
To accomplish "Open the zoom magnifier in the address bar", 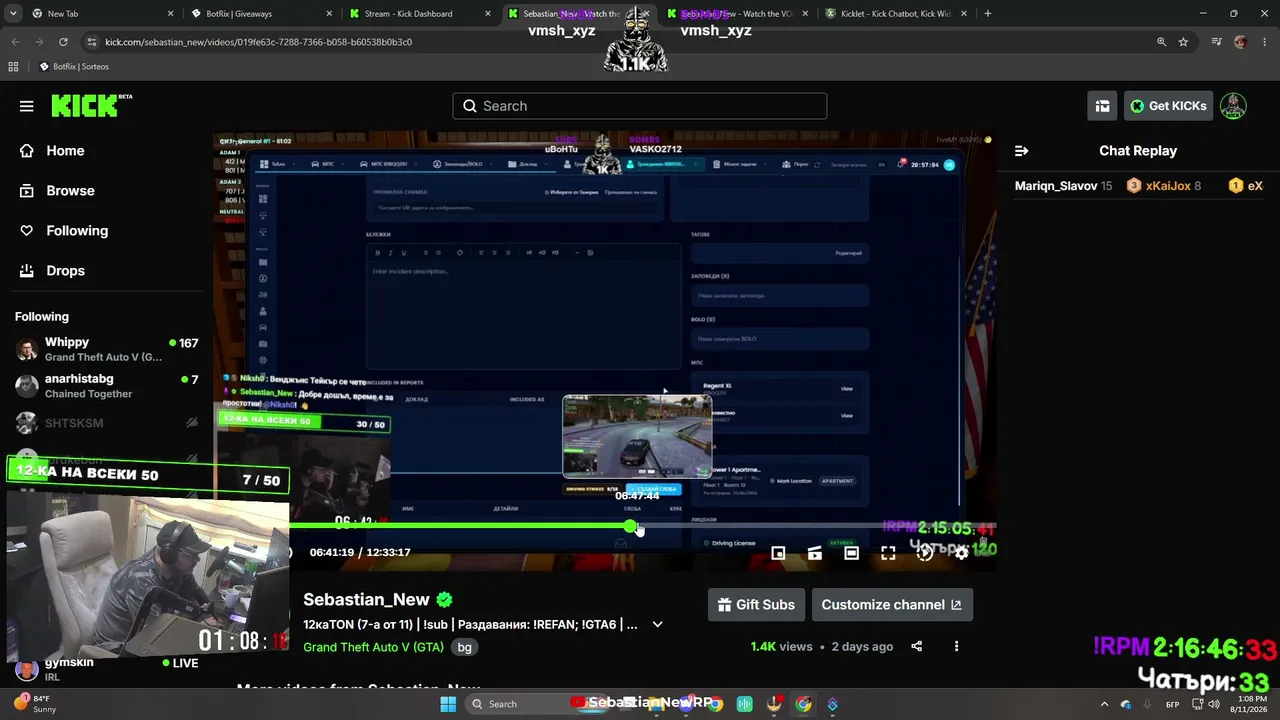I will coord(1161,42).
